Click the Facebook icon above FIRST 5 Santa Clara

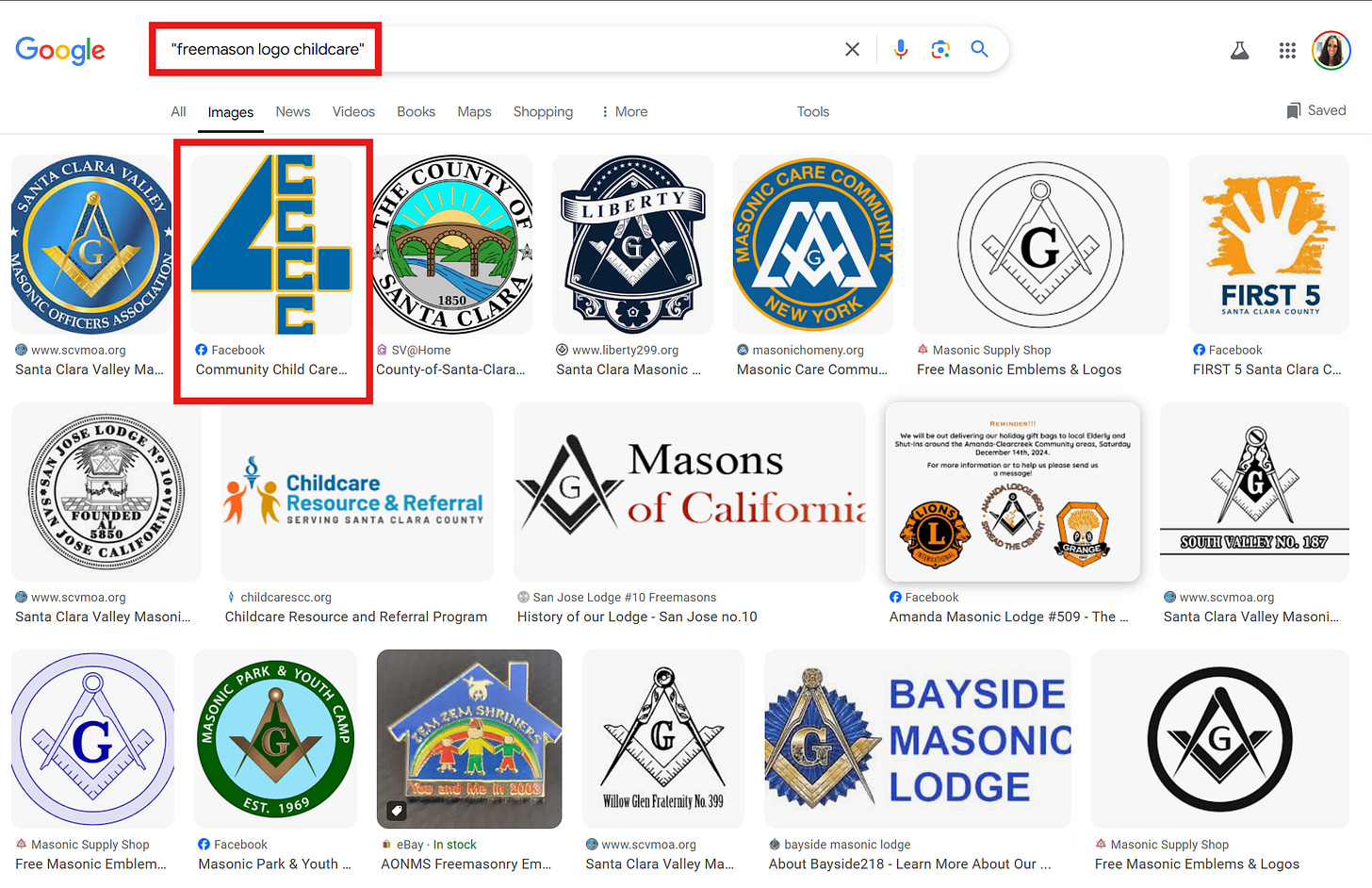[1199, 350]
